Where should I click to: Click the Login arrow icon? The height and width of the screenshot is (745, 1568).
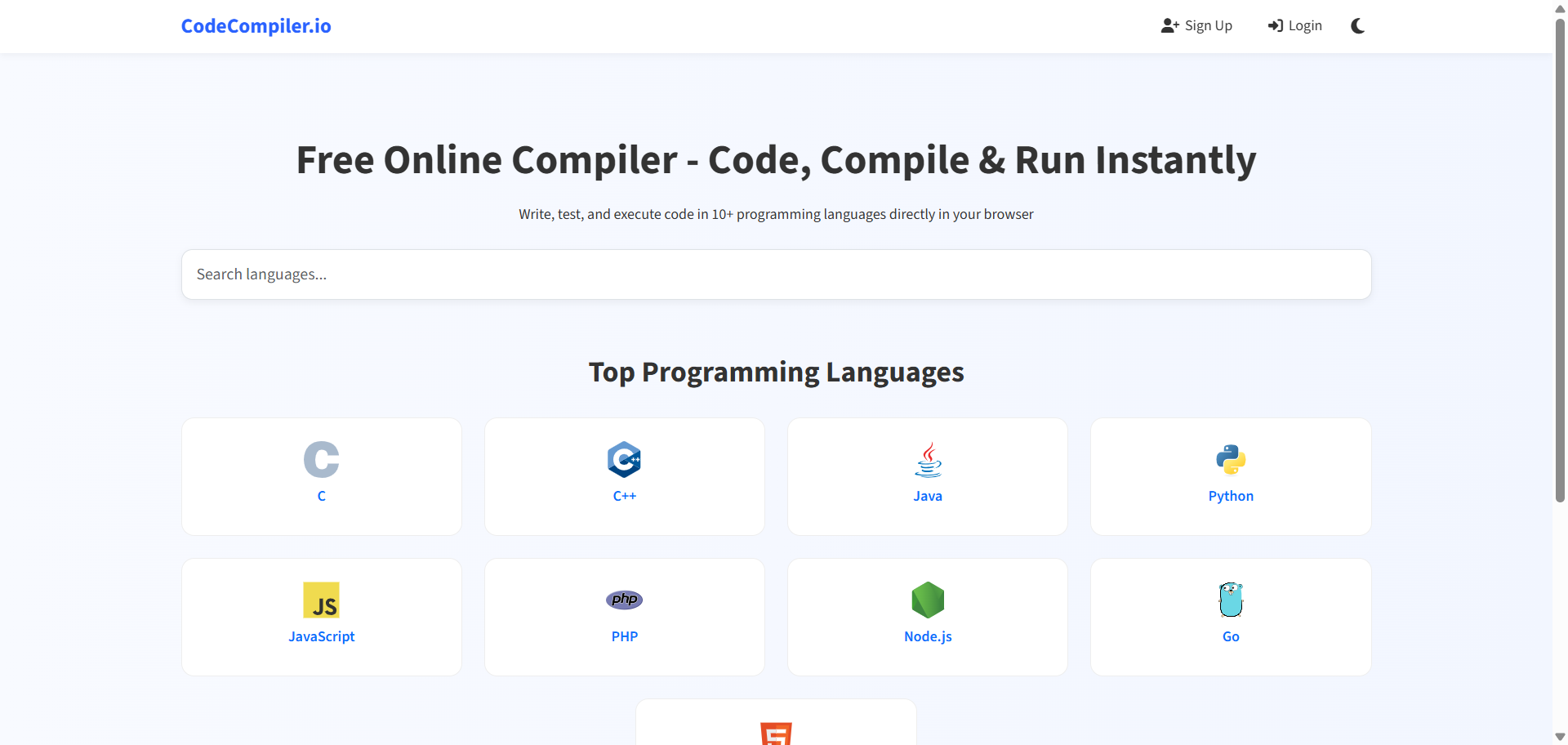[1275, 25]
